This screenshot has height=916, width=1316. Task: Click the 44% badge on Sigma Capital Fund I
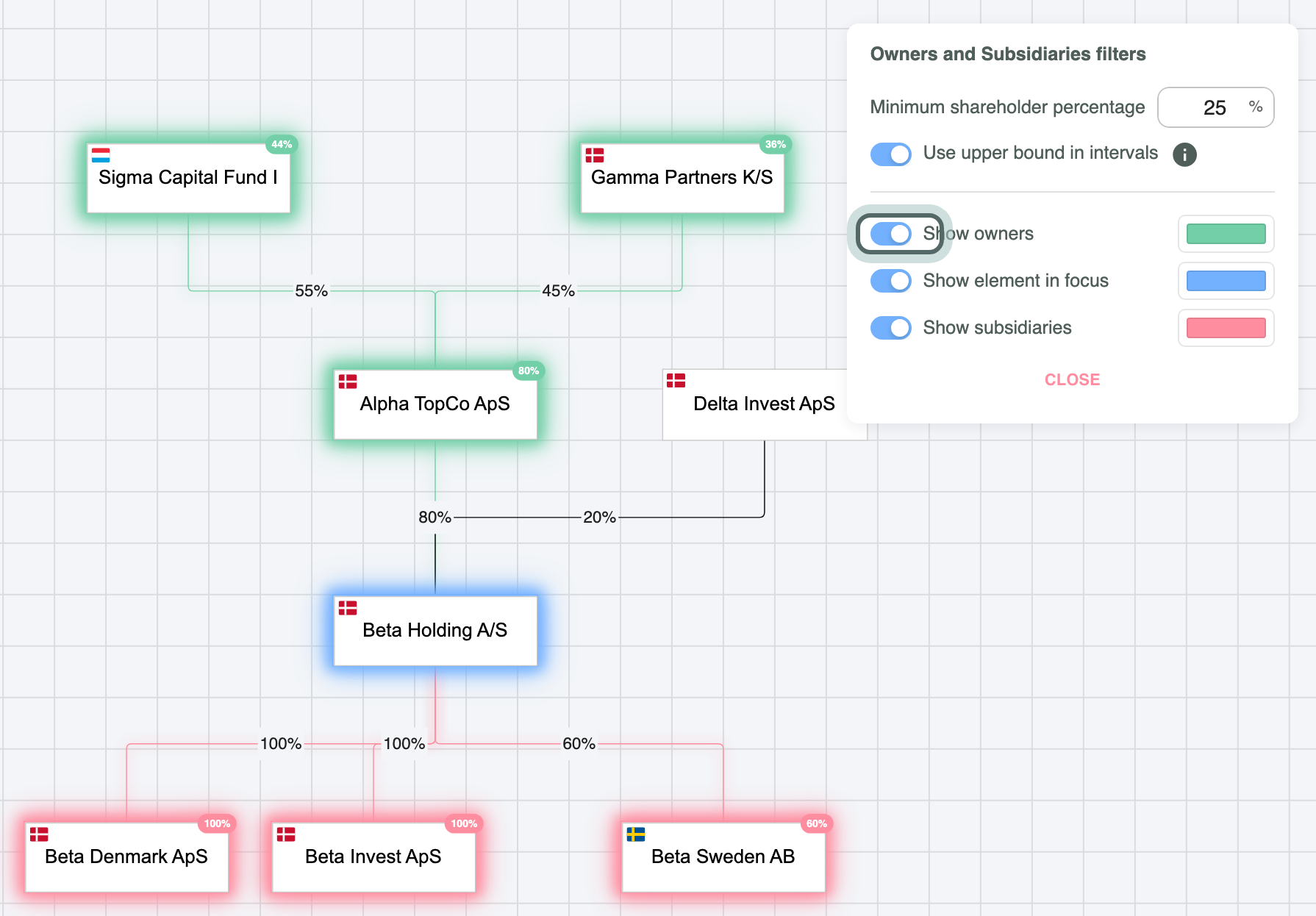click(x=282, y=144)
